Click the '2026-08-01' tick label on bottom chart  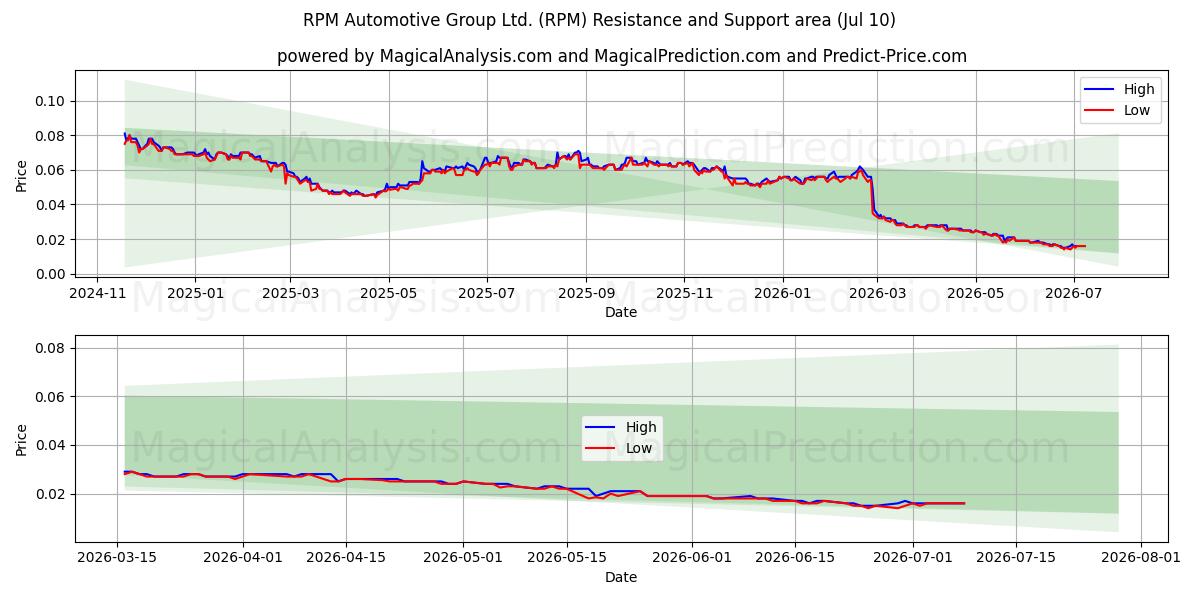click(x=1141, y=558)
